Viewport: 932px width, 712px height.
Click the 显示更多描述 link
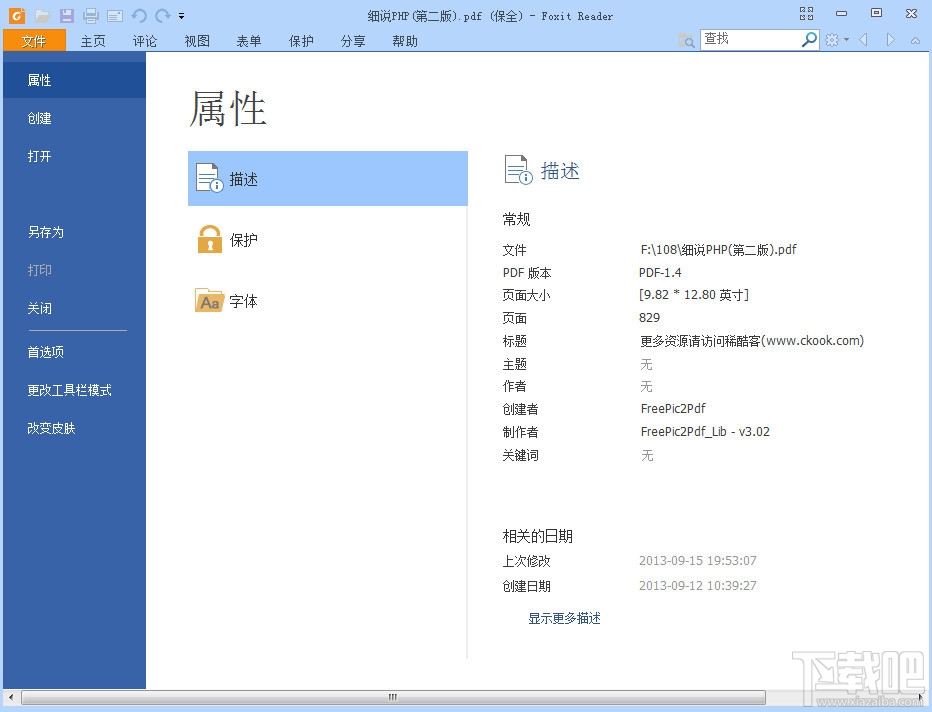[563, 618]
